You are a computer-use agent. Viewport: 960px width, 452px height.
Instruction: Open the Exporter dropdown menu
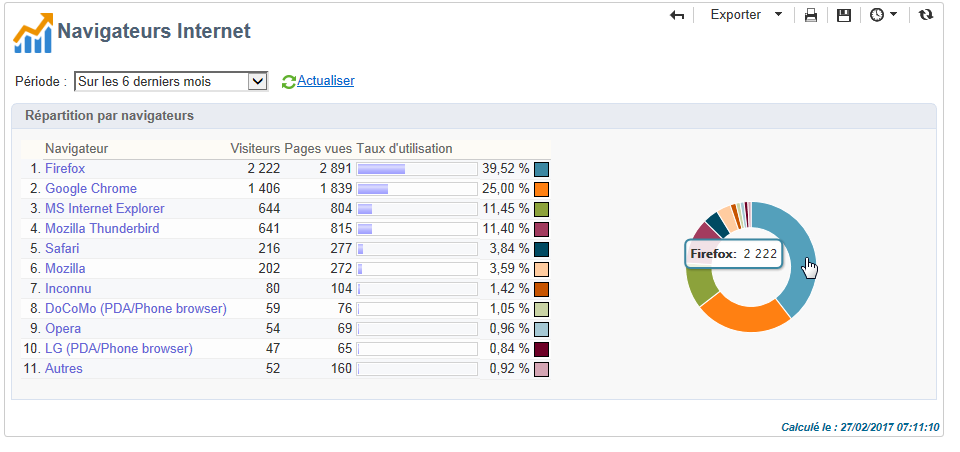[746, 15]
